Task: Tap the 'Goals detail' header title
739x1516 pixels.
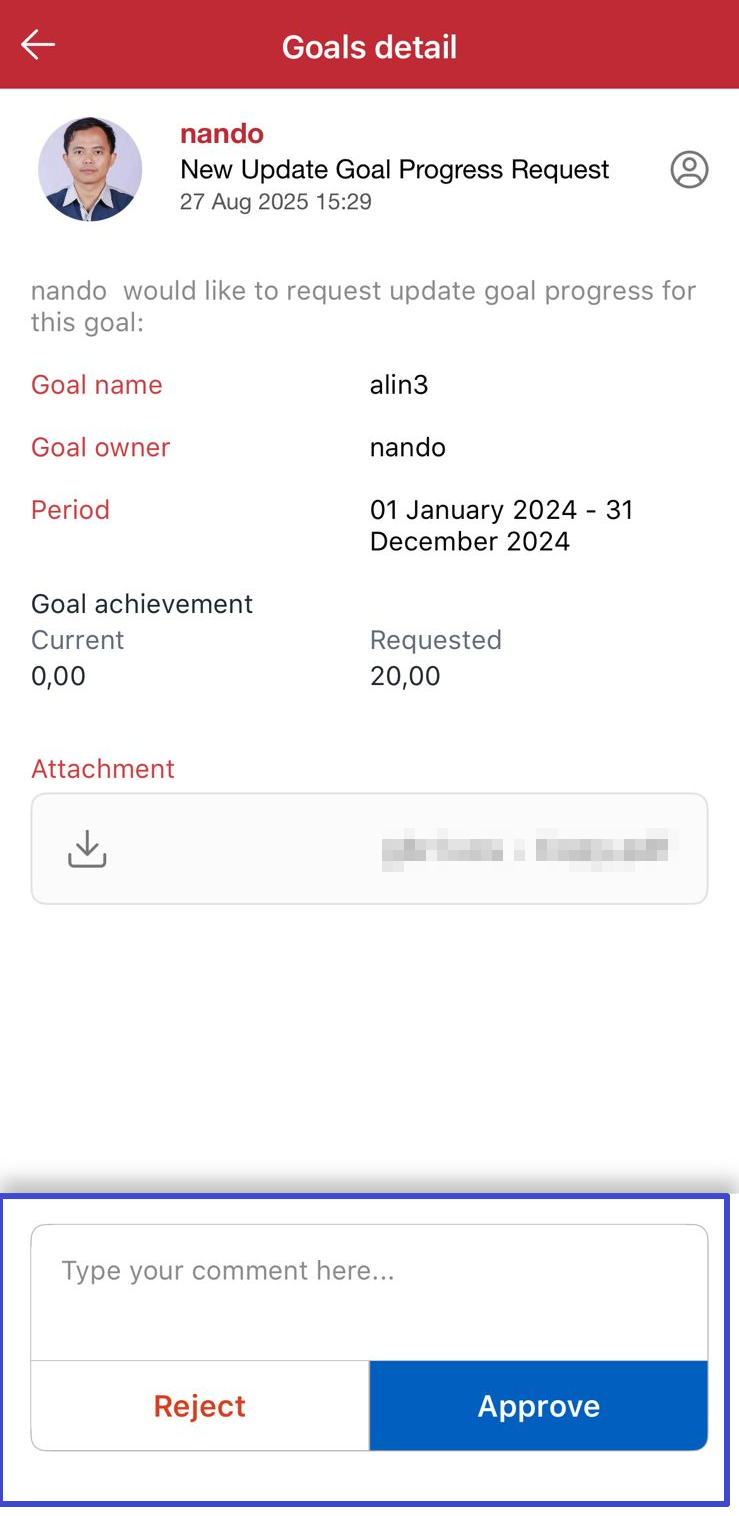Action: 369,47
